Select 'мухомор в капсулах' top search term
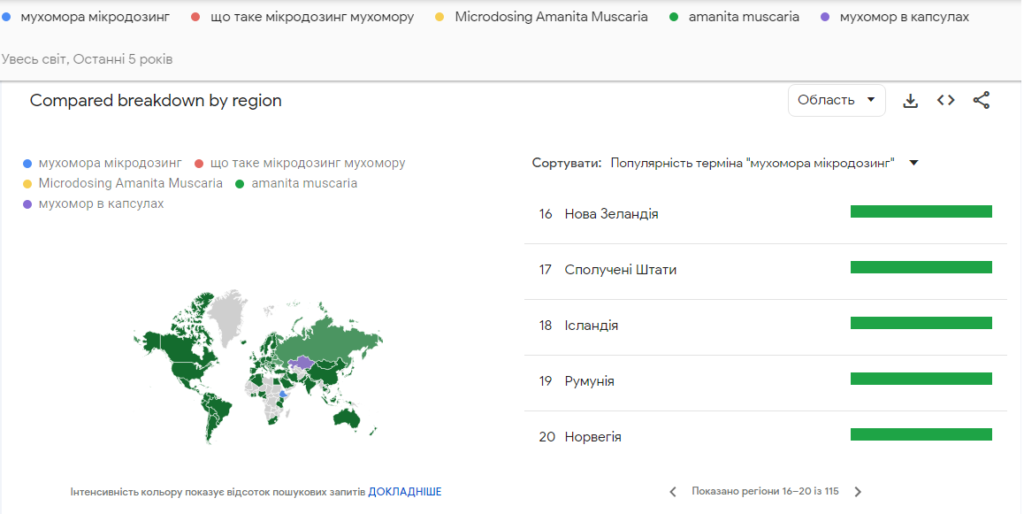The height and width of the screenshot is (514, 1024). (903, 17)
